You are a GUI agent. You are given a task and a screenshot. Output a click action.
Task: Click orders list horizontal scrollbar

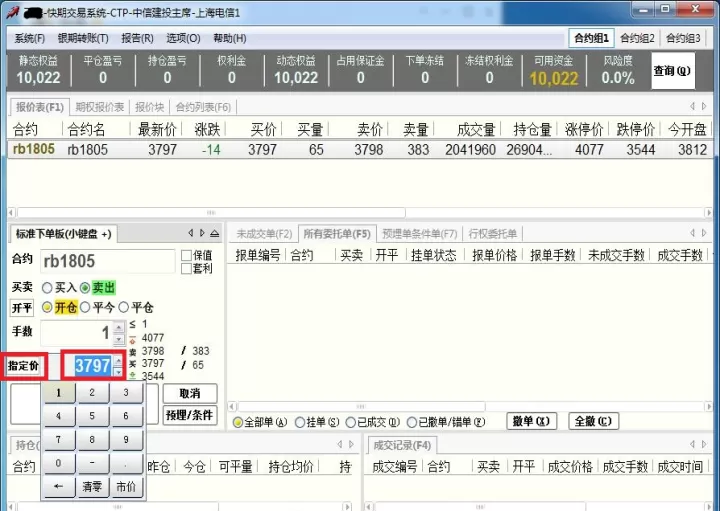tap(361, 406)
